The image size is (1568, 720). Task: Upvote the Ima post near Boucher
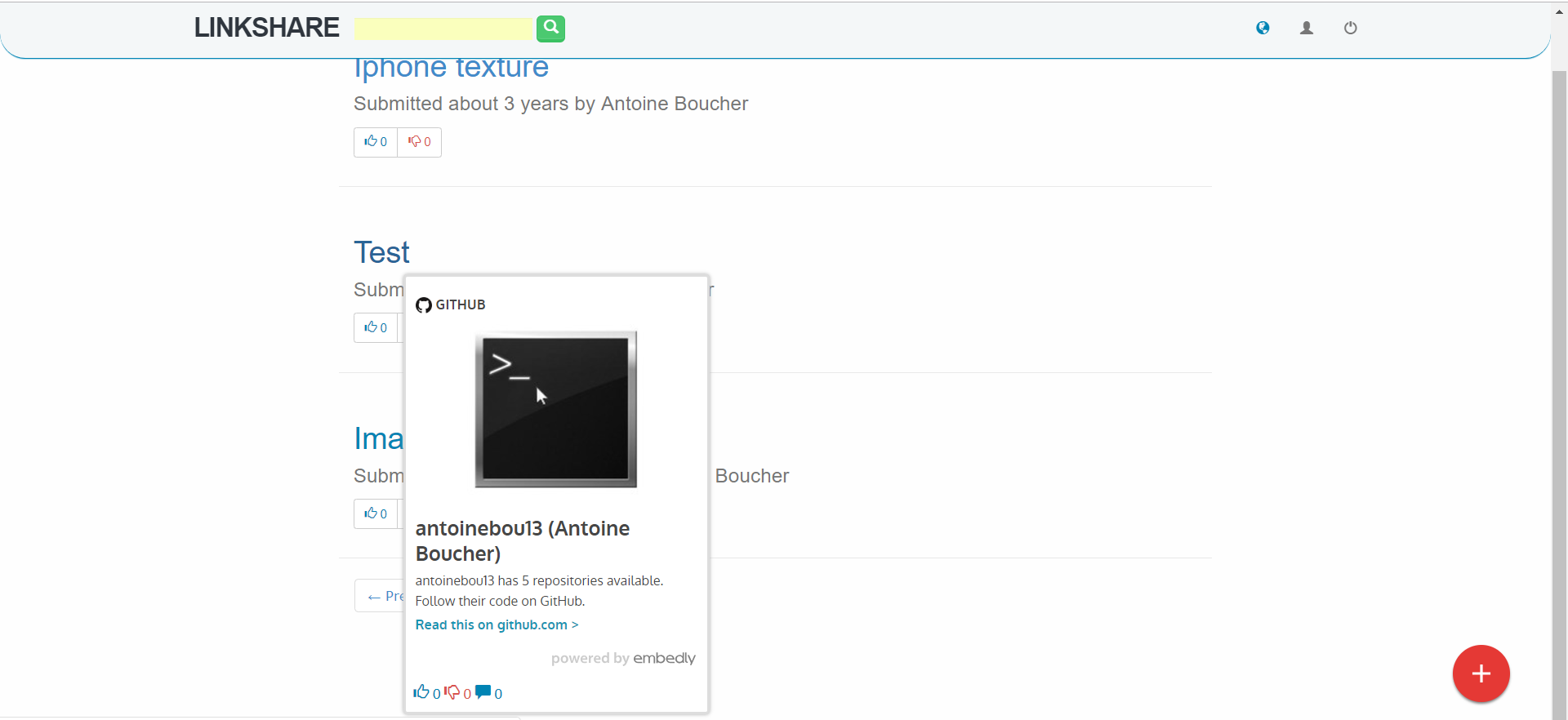tap(376, 513)
